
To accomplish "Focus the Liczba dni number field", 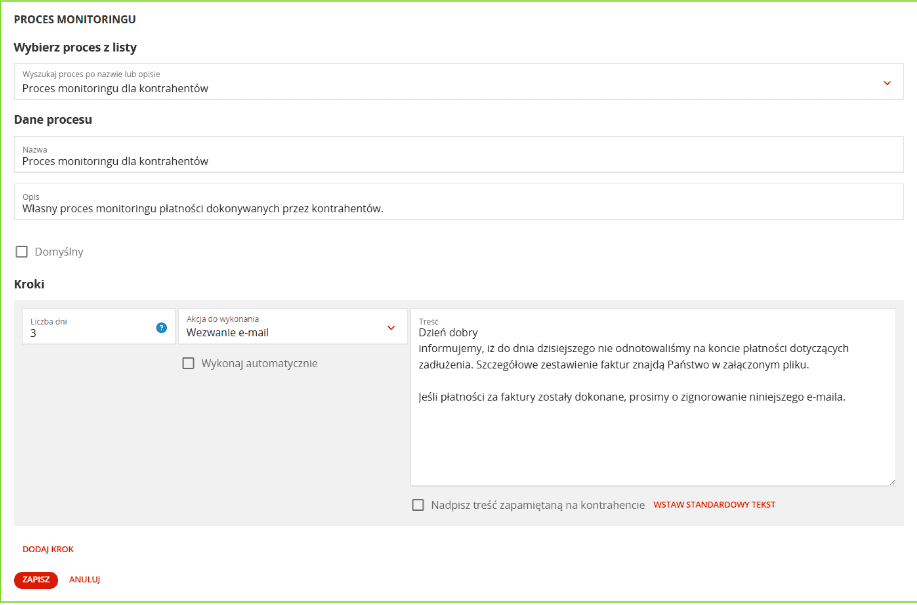I will coord(99,326).
